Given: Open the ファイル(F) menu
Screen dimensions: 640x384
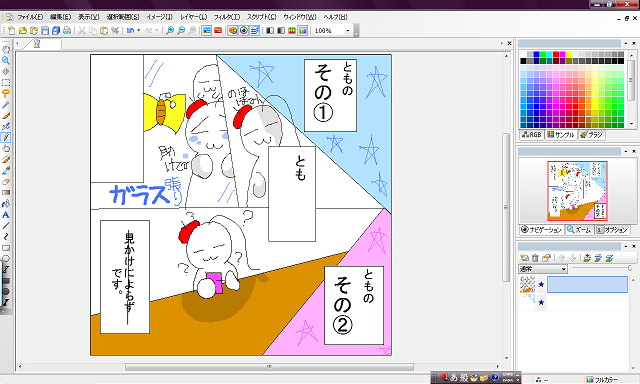Looking at the screenshot, I should [30, 17].
